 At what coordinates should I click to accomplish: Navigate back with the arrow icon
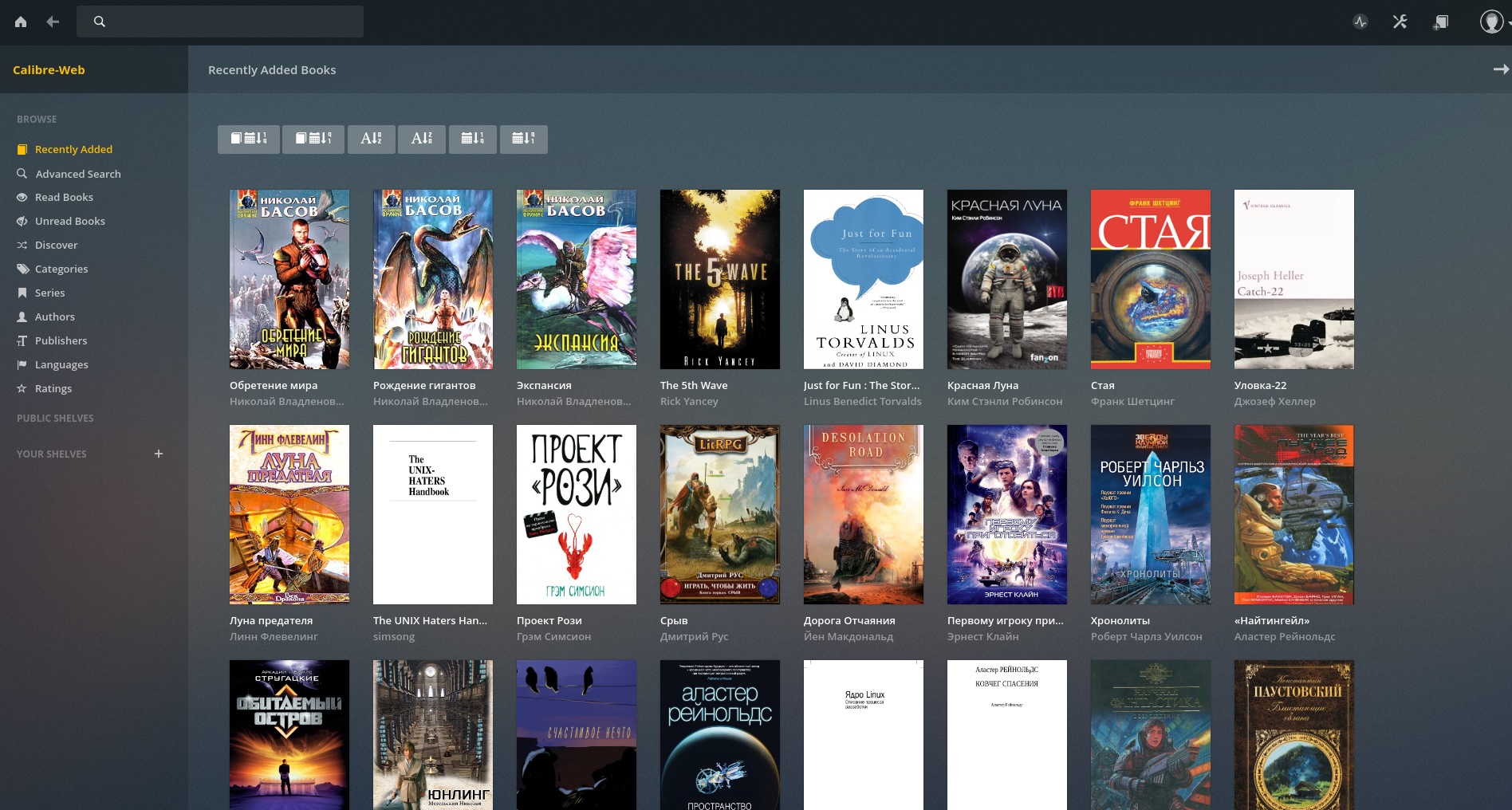coord(53,22)
